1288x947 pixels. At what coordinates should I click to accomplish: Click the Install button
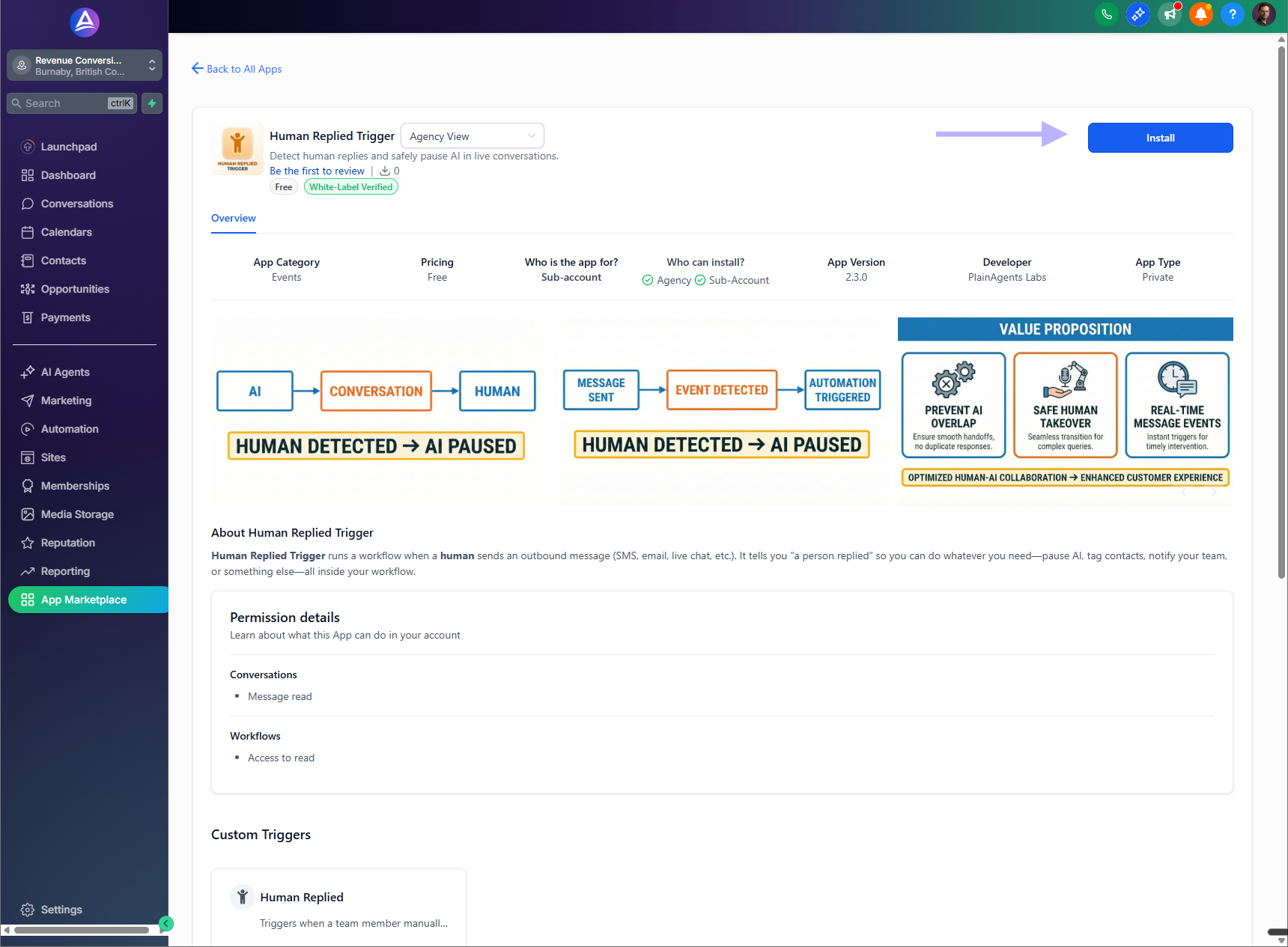[1160, 138]
